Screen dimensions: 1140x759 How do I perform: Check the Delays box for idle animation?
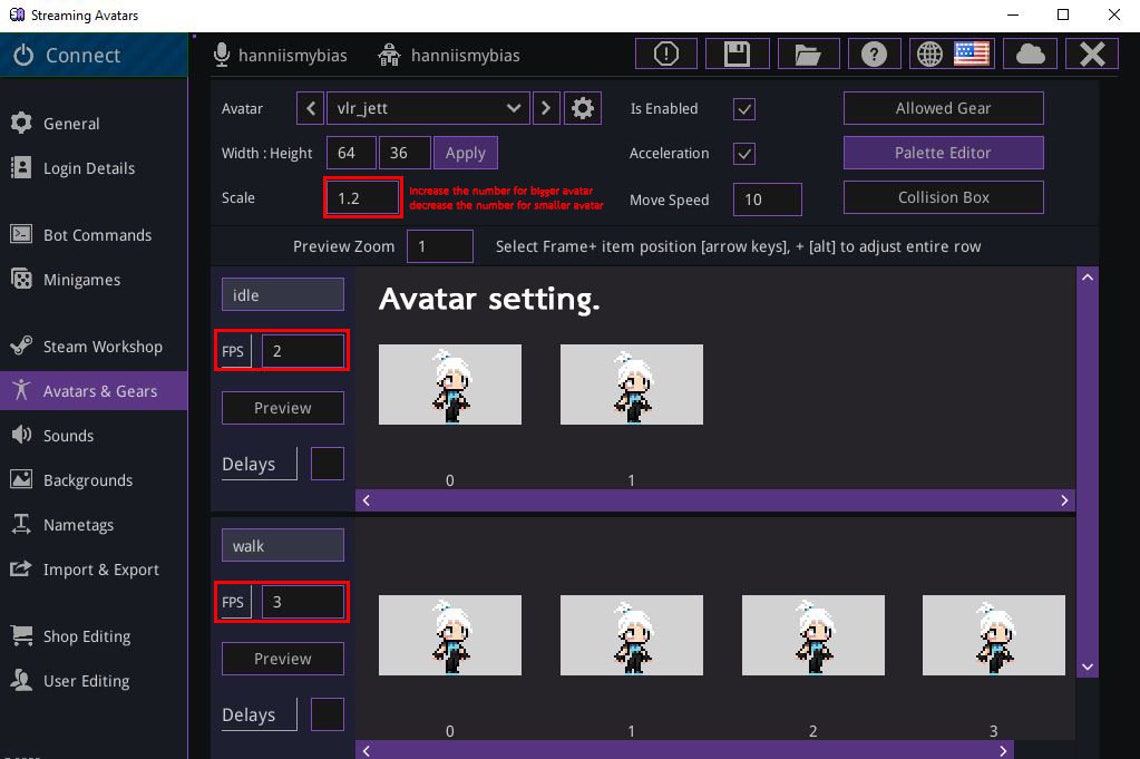tap(327, 463)
